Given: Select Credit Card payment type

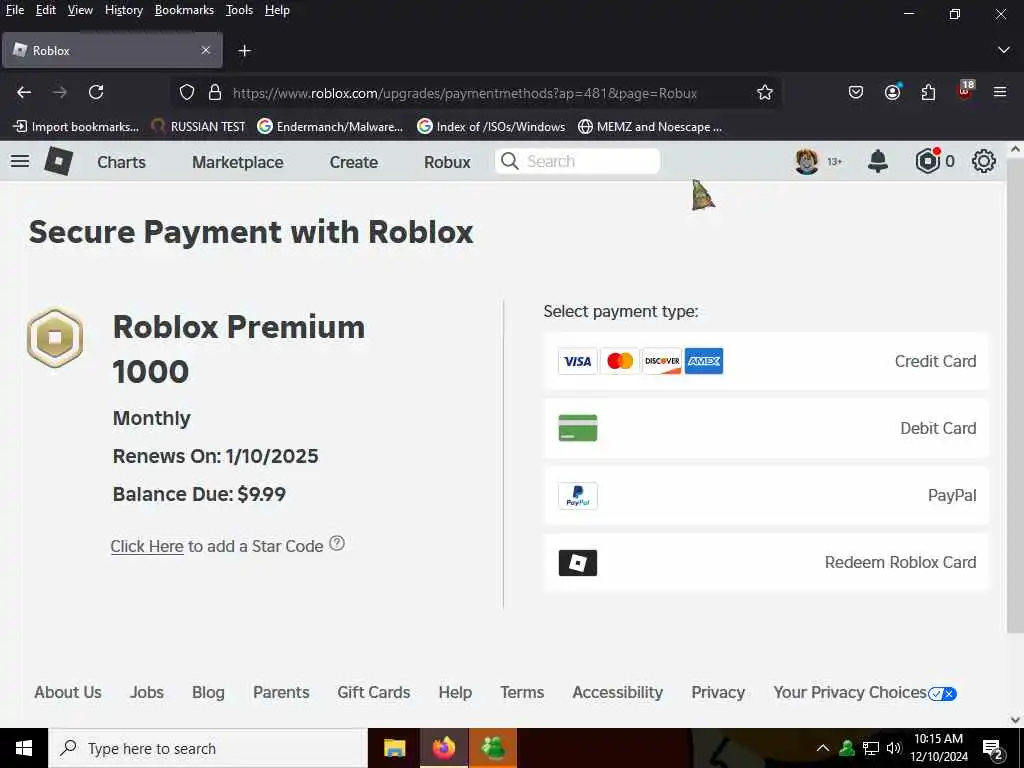Looking at the screenshot, I should pyautogui.click(x=766, y=361).
